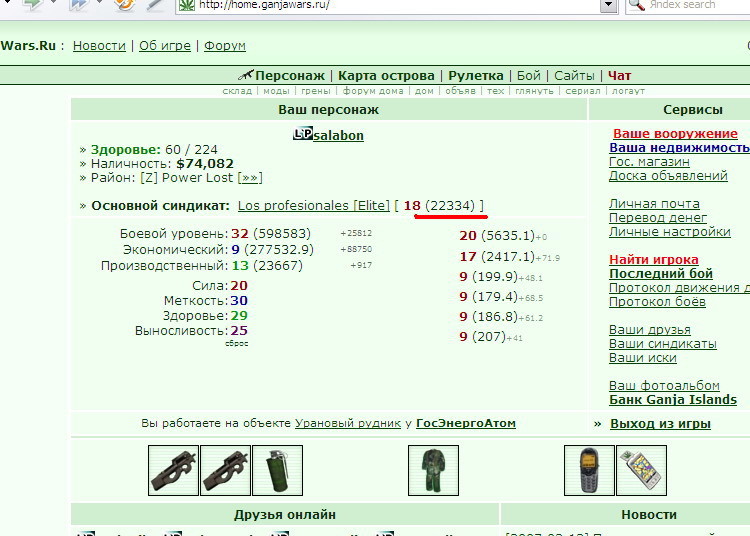Open Ваши синдикаты link
Viewport: 750px width, 536px height.
(663, 344)
